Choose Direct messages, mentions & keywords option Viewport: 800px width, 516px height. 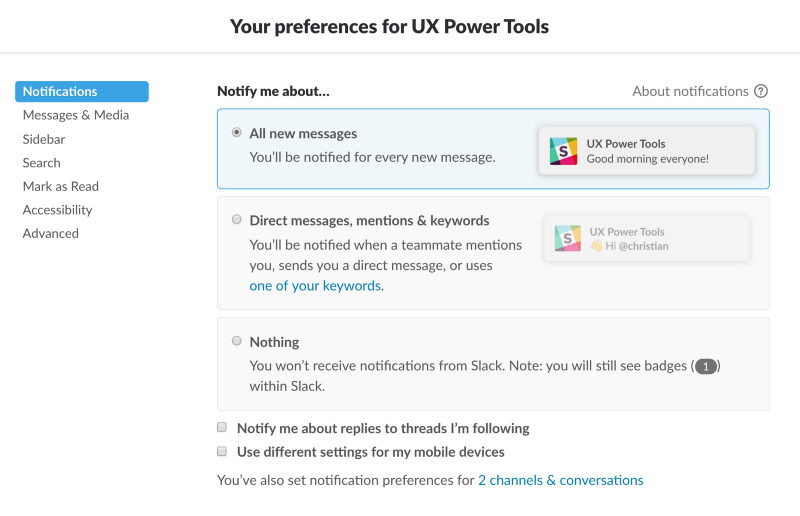[x=237, y=219]
